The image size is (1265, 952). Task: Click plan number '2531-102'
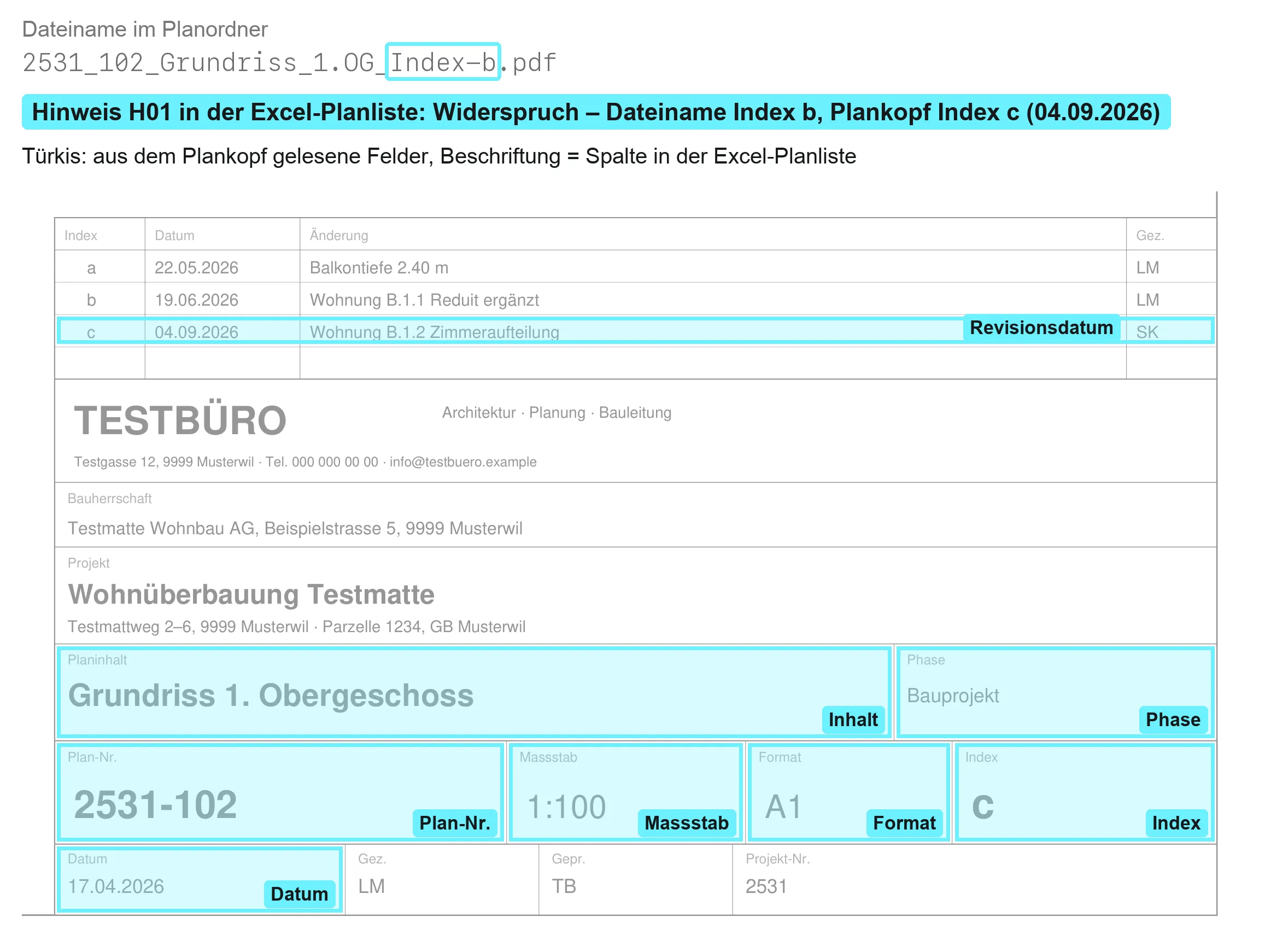click(x=156, y=805)
